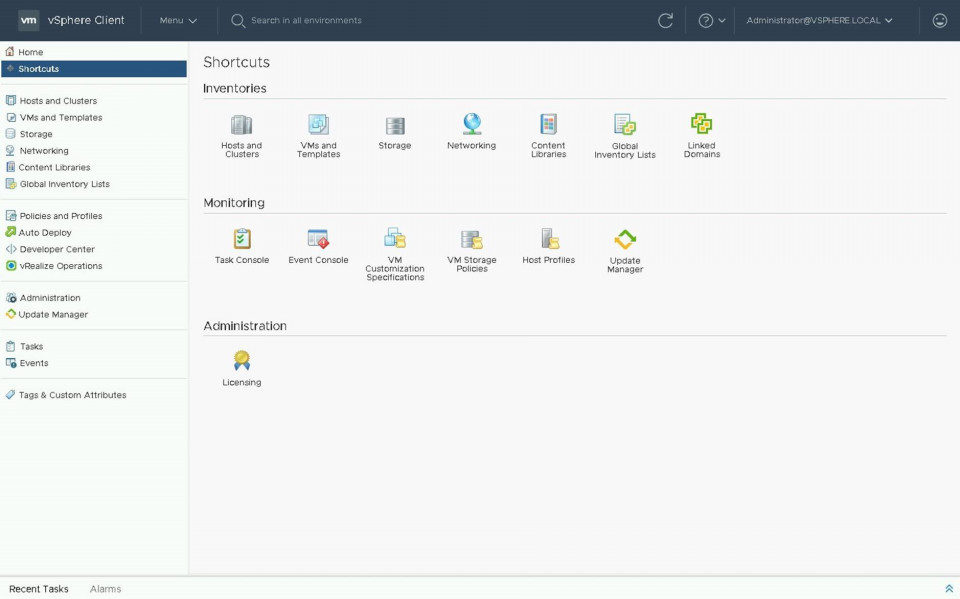
Task: Click the refresh icon in top bar
Action: click(x=665, y=20)
